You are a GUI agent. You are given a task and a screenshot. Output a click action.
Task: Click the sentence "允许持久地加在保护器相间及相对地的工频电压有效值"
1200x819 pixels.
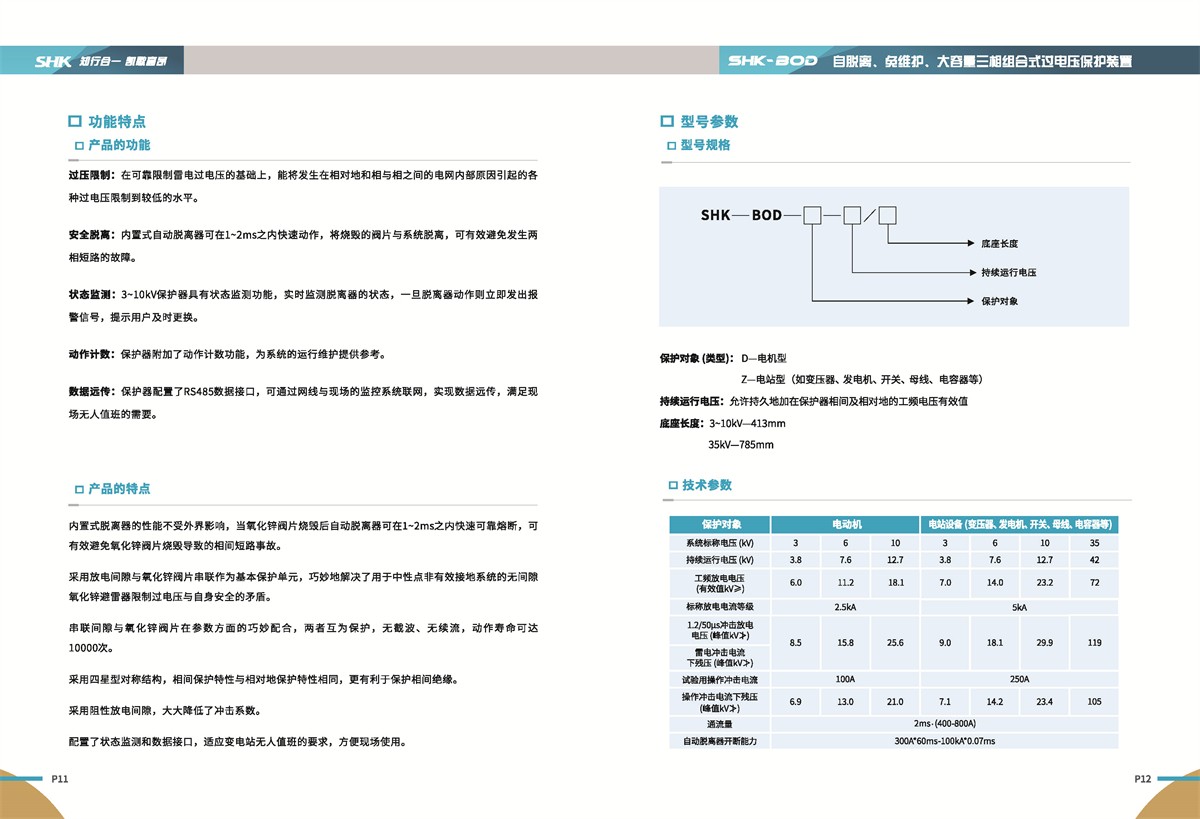tap(848, 401)
